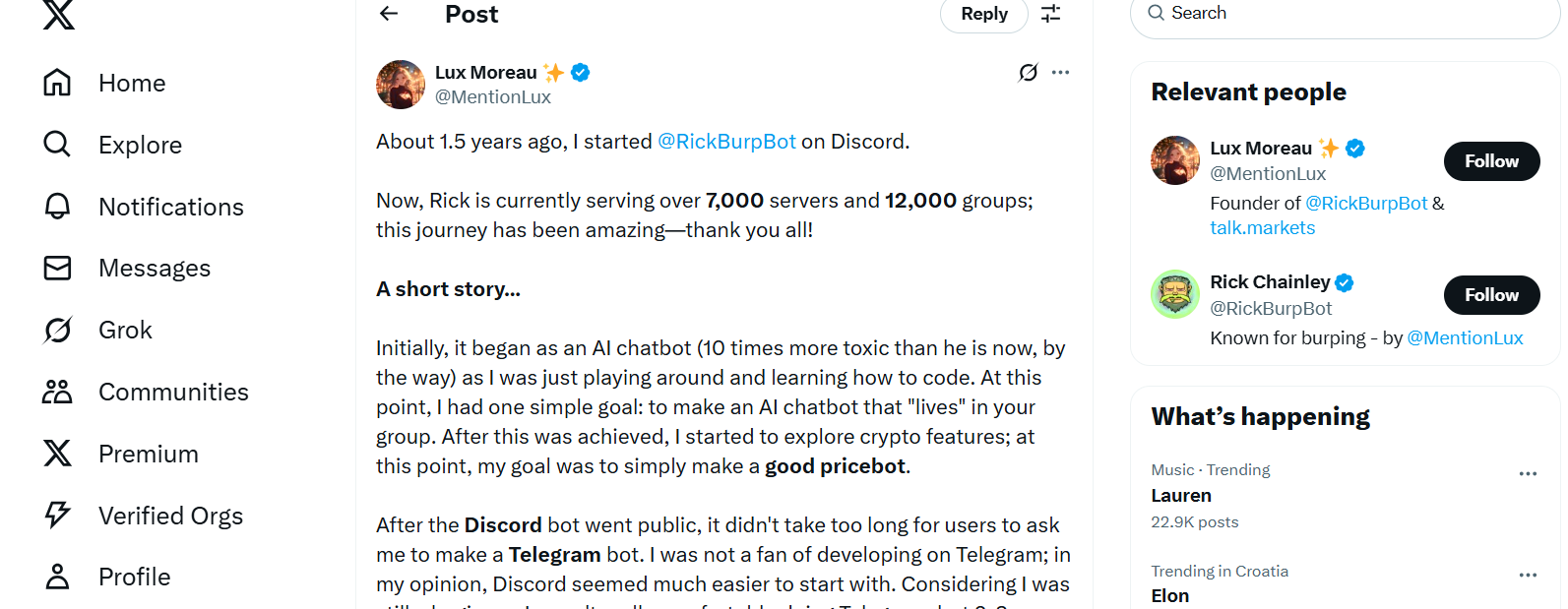Open the talk.markets link
Image resolution: width=1568 pixels, height=609 pixels.
pyautogui.click(x=1262, y=228)
